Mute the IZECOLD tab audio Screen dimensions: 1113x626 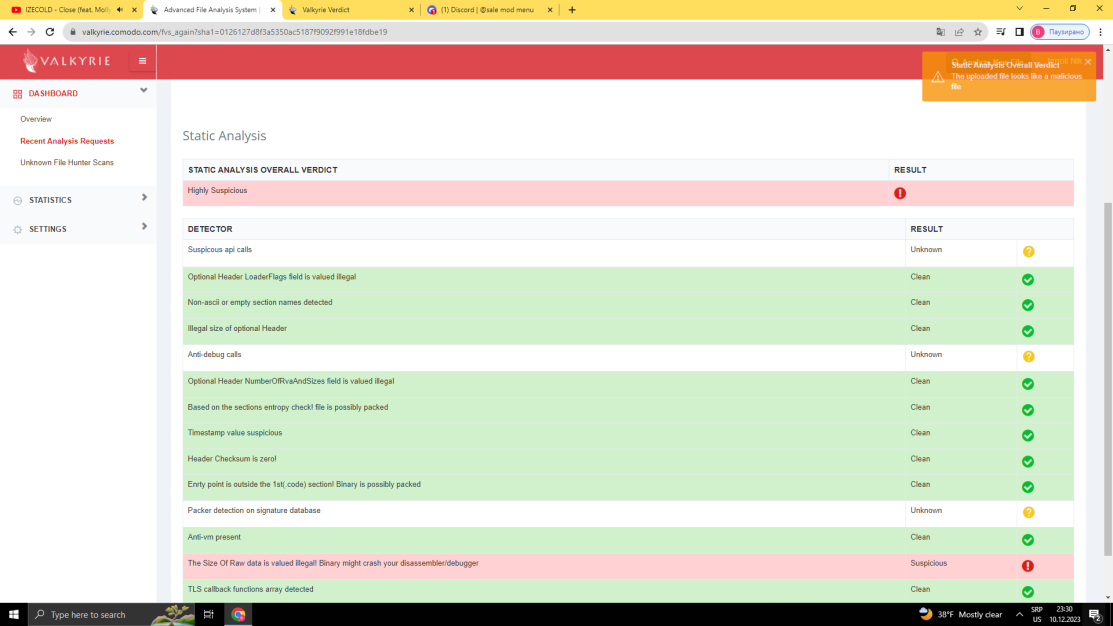click(120, 10)
